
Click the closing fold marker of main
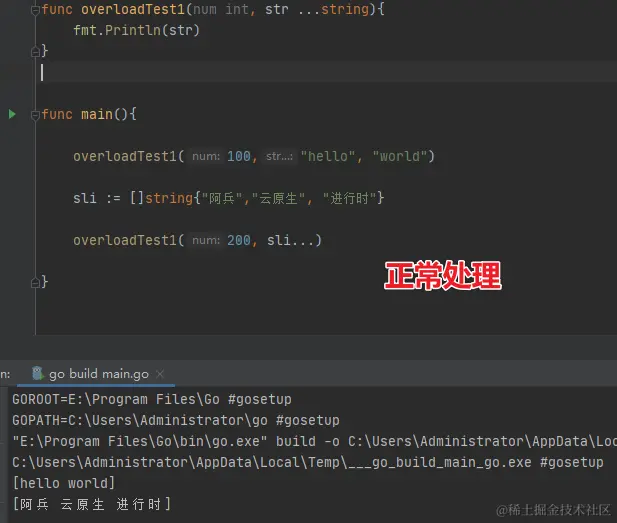pyautogui.click(x=35, y=282)
